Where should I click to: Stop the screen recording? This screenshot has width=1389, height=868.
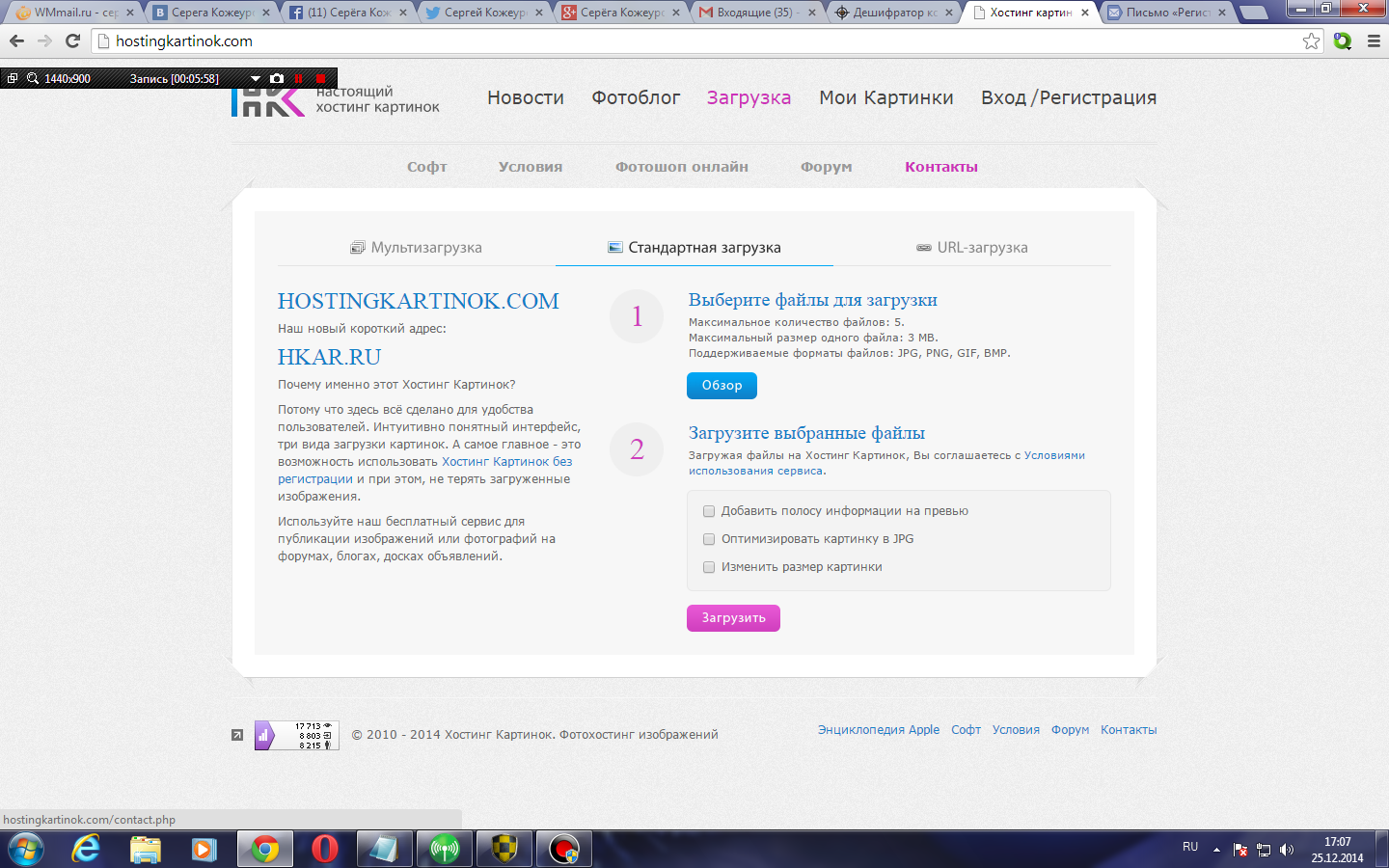click(321, 78)
